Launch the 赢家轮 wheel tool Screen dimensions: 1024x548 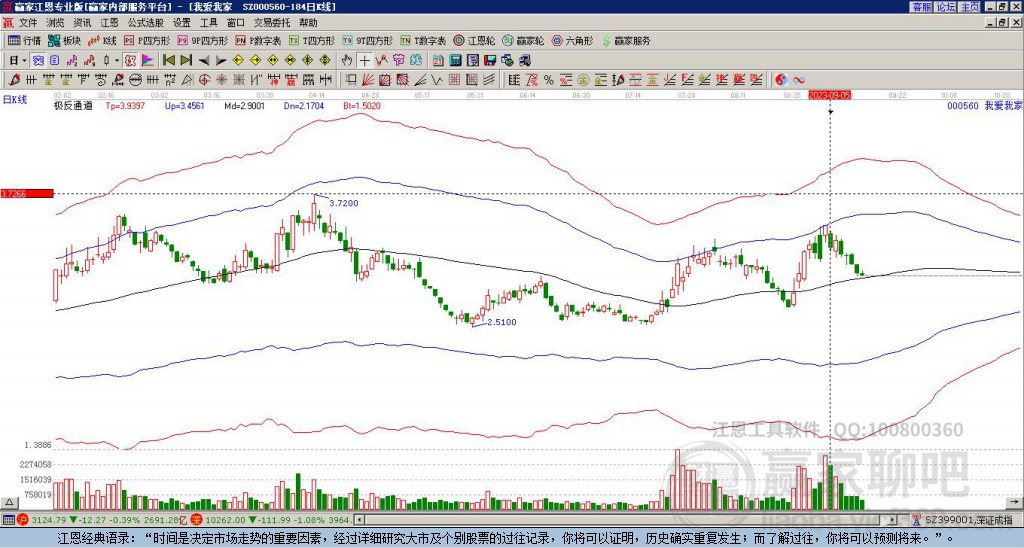click(523, 40)
